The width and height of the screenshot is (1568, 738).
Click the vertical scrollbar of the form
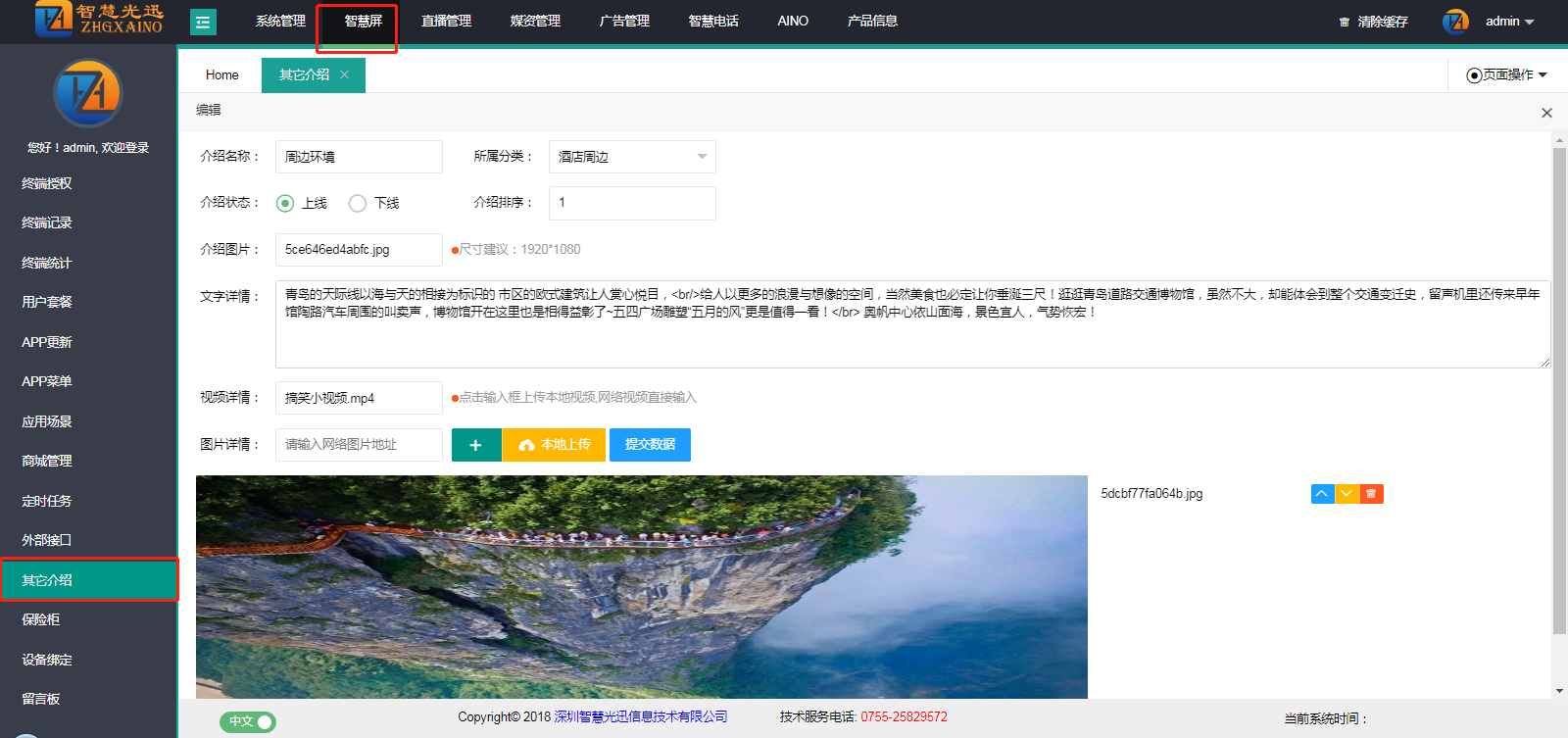click(x=1559, y=392)
